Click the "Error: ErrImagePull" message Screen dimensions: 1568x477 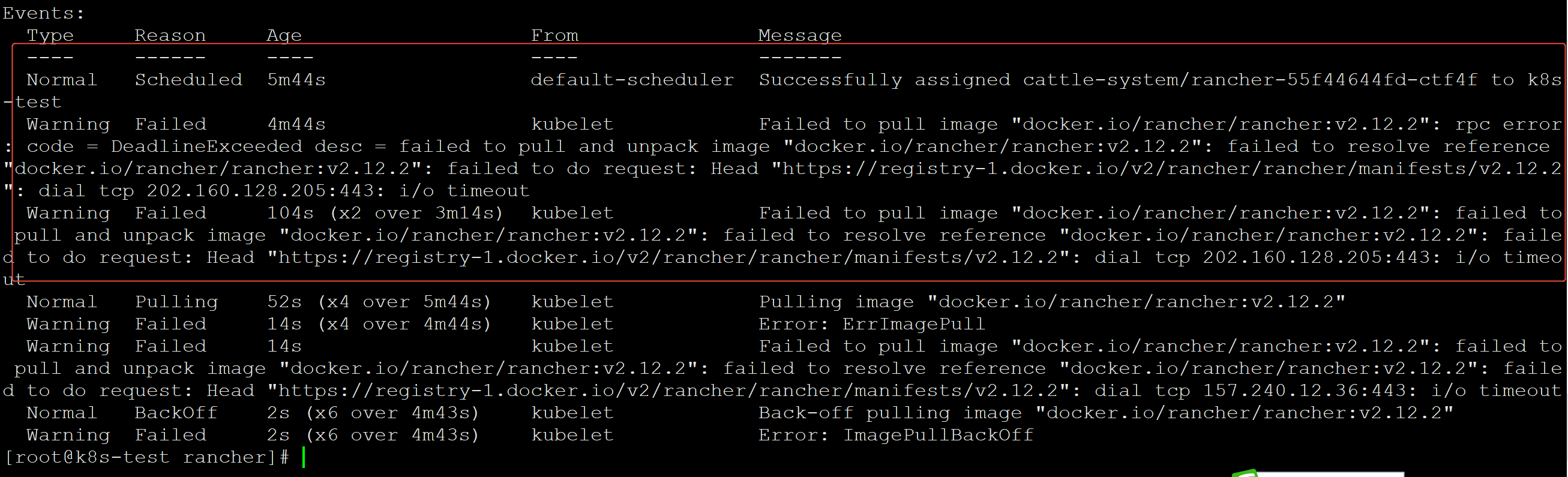(x=872, y=324)
